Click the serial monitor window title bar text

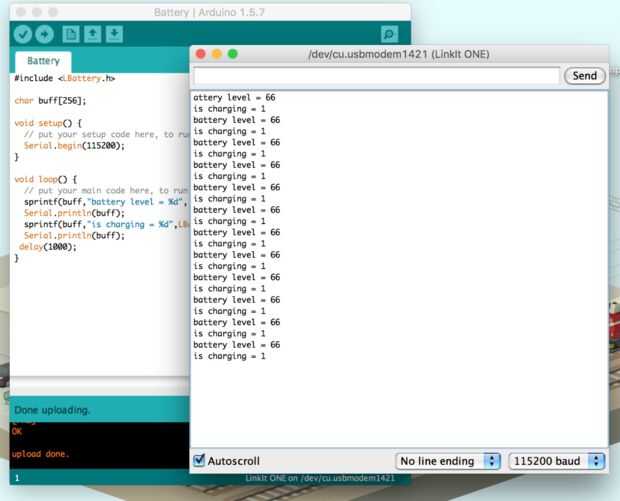click(x=399, y=54)
